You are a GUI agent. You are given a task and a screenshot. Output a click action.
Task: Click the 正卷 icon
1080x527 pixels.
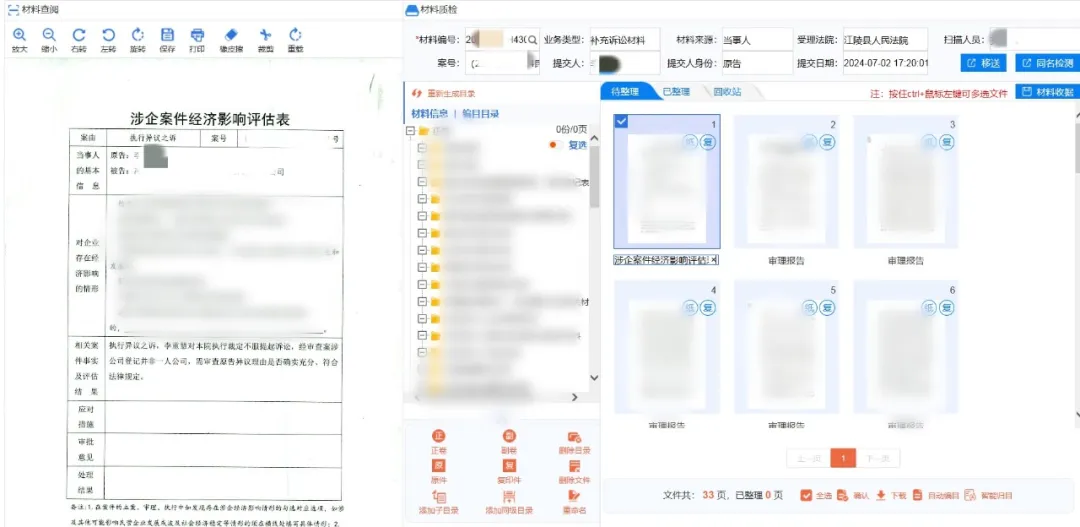pos(438,437)
